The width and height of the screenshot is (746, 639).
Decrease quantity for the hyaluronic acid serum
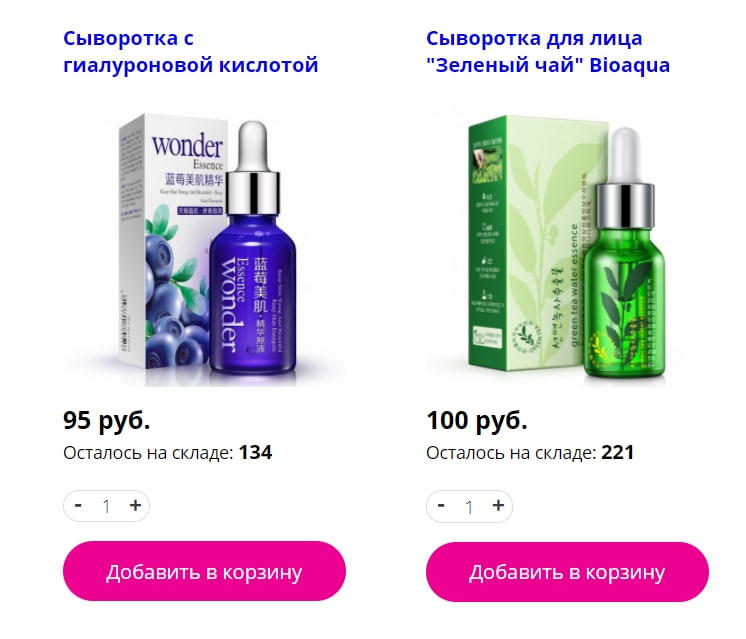[79, 505]
